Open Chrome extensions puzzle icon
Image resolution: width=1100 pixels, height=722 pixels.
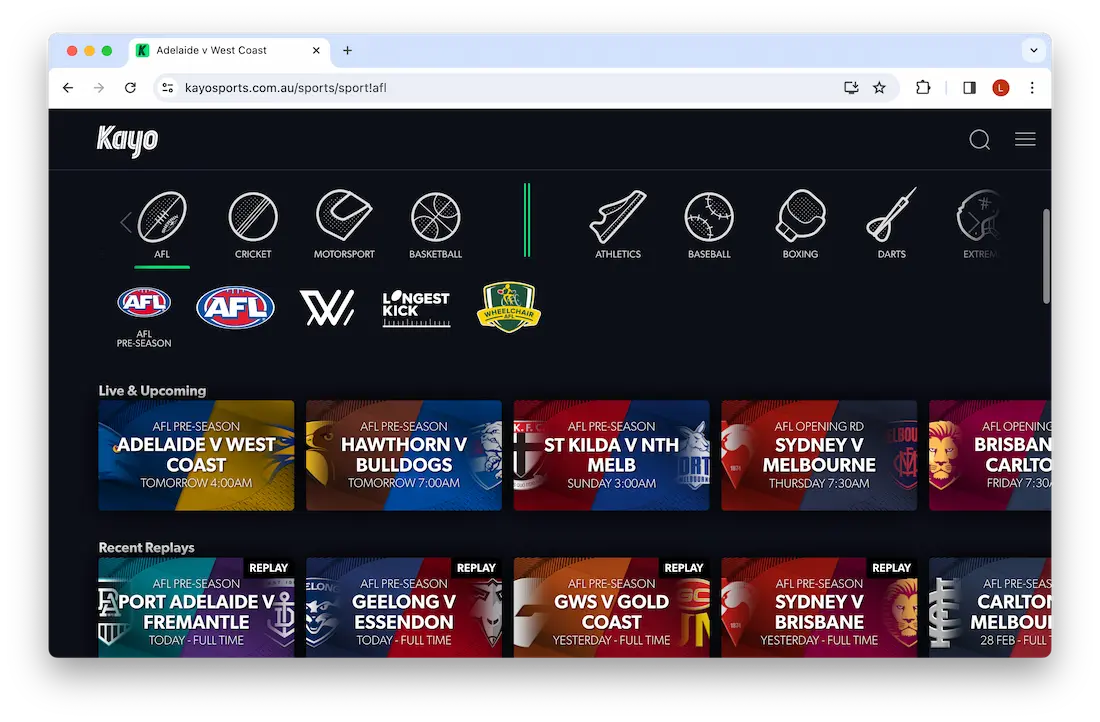click(923, 88)
